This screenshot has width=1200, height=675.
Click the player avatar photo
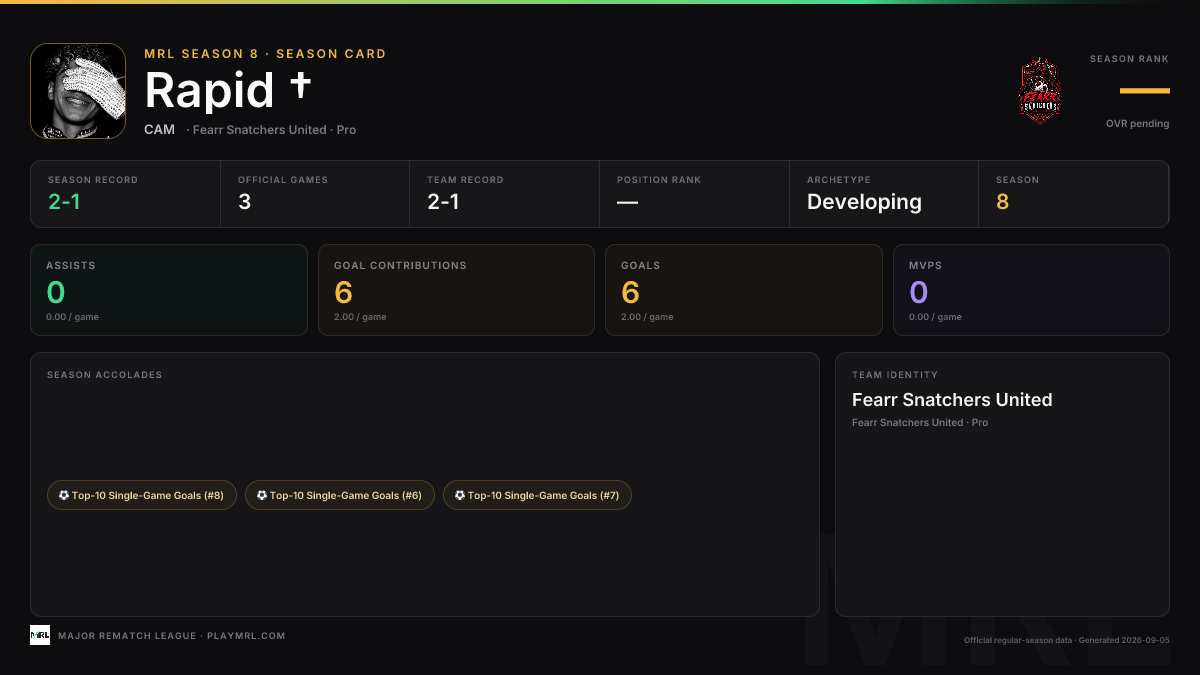(x=78, y=91)
